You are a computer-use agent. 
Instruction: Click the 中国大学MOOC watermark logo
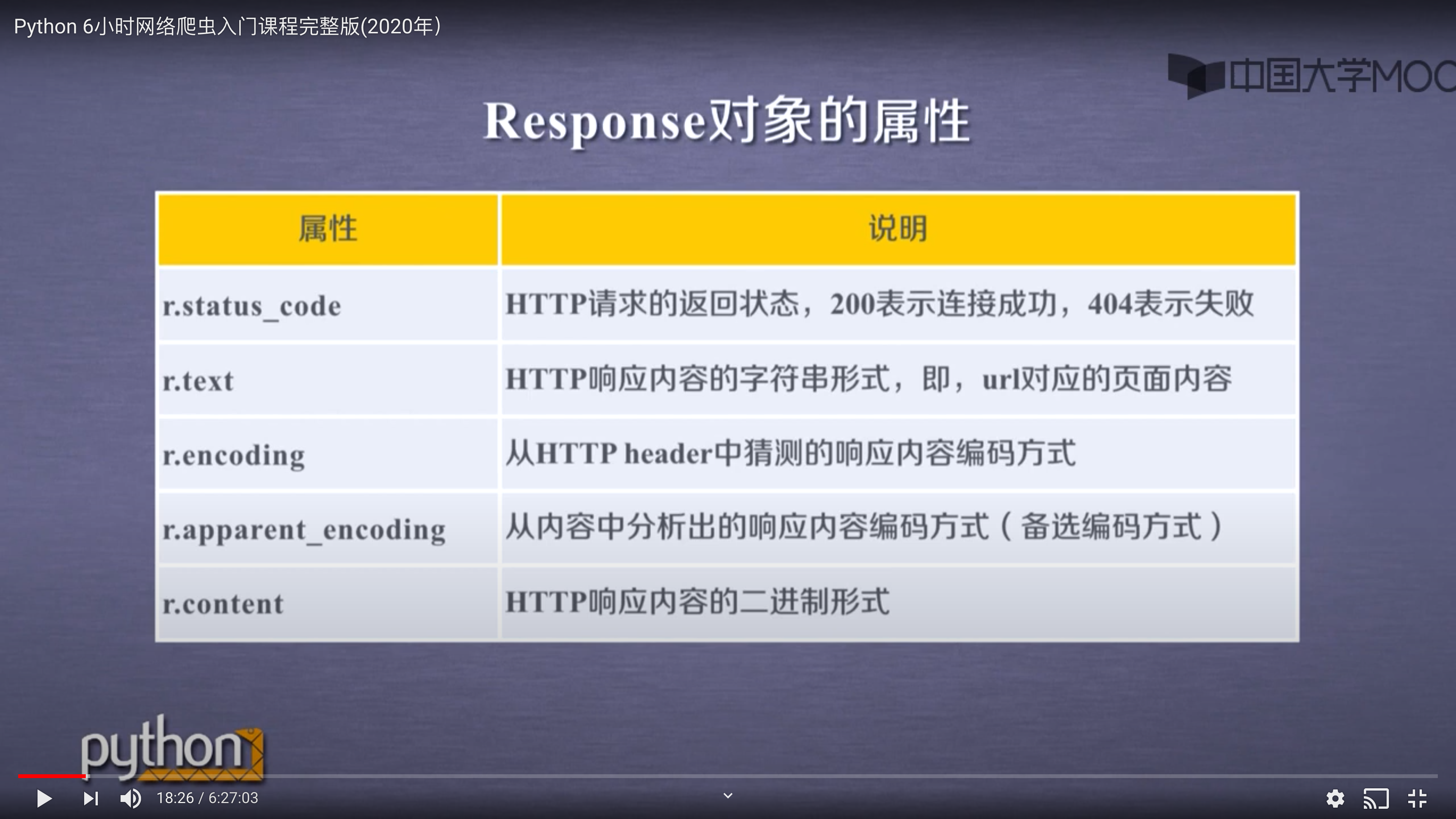pyautogui.click(x=1311, y=76)
